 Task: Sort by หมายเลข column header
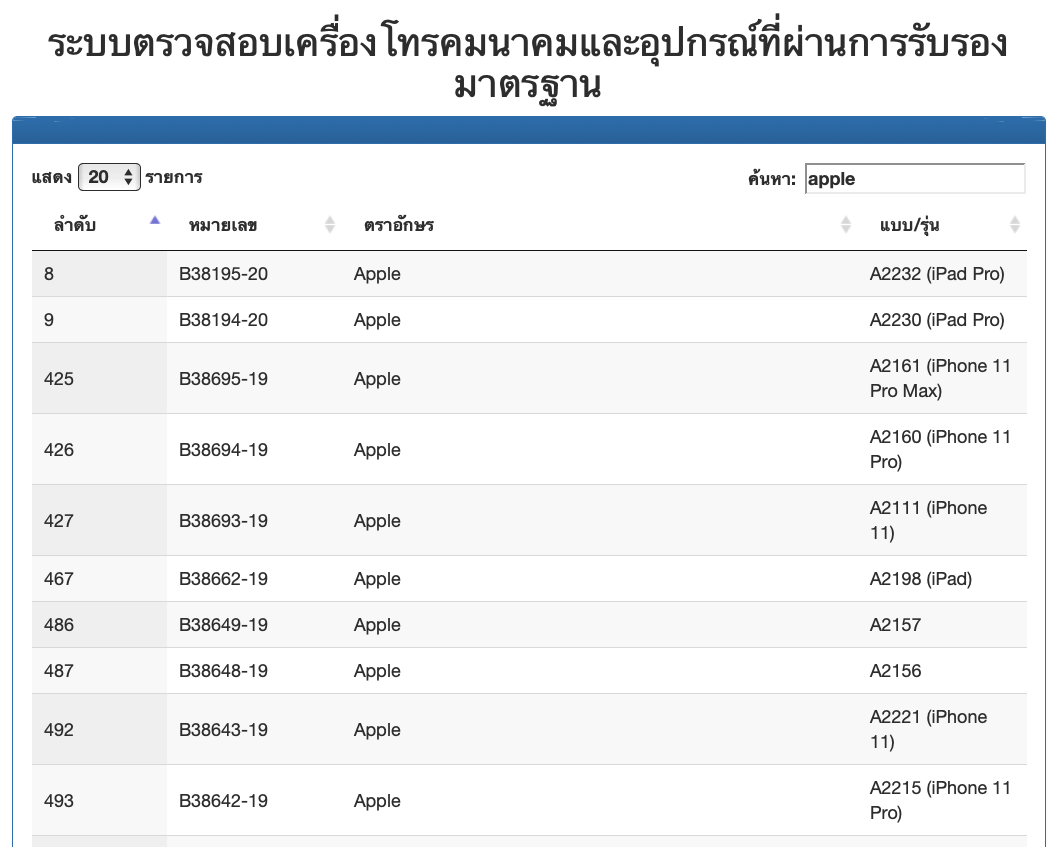(x=223, y=225)
